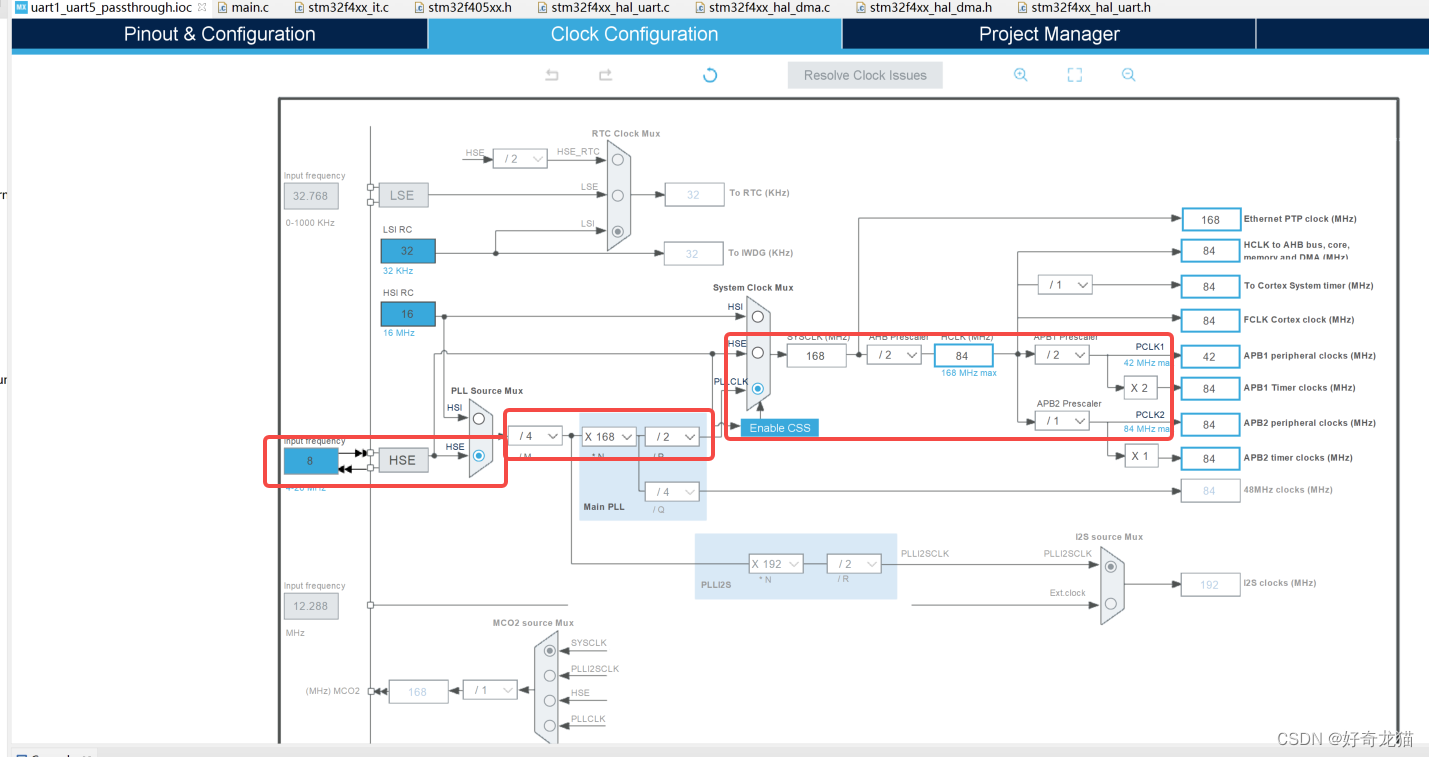Zoom in on the clock diagram
1429x757 pixels.
[x=1020, y=75]
